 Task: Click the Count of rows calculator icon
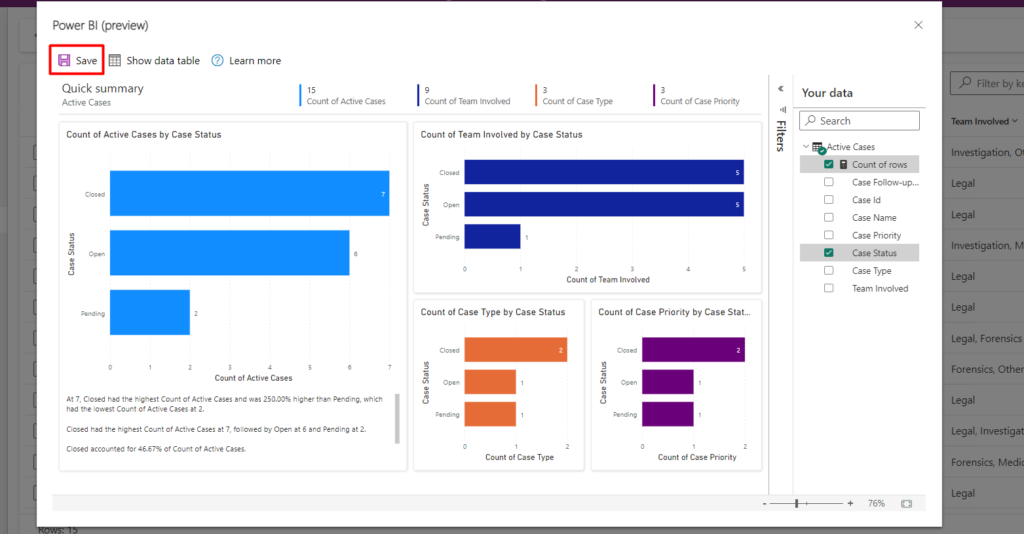[x=843, y=165]
